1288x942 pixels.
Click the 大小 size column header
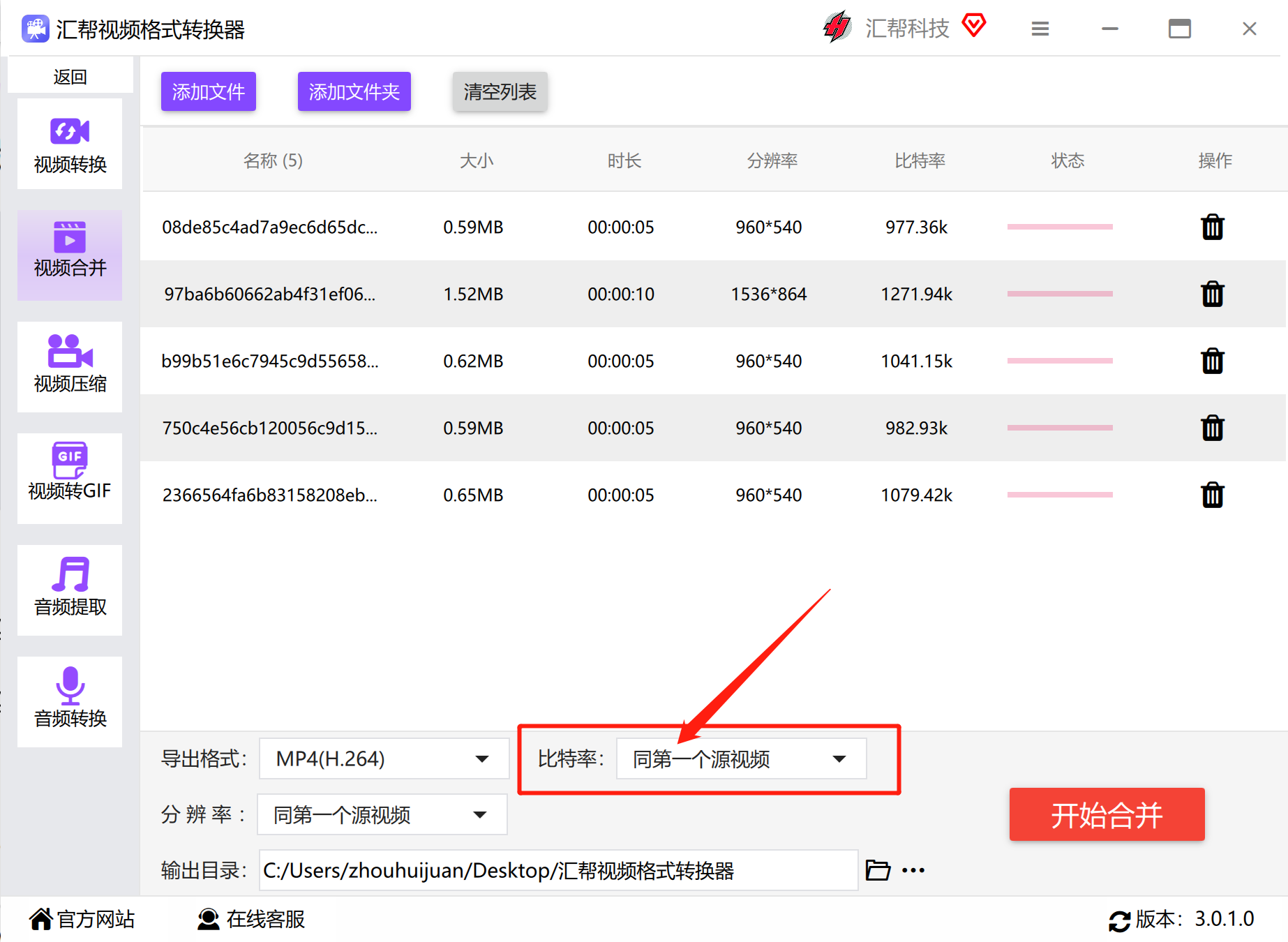click(x=477, y=160)
